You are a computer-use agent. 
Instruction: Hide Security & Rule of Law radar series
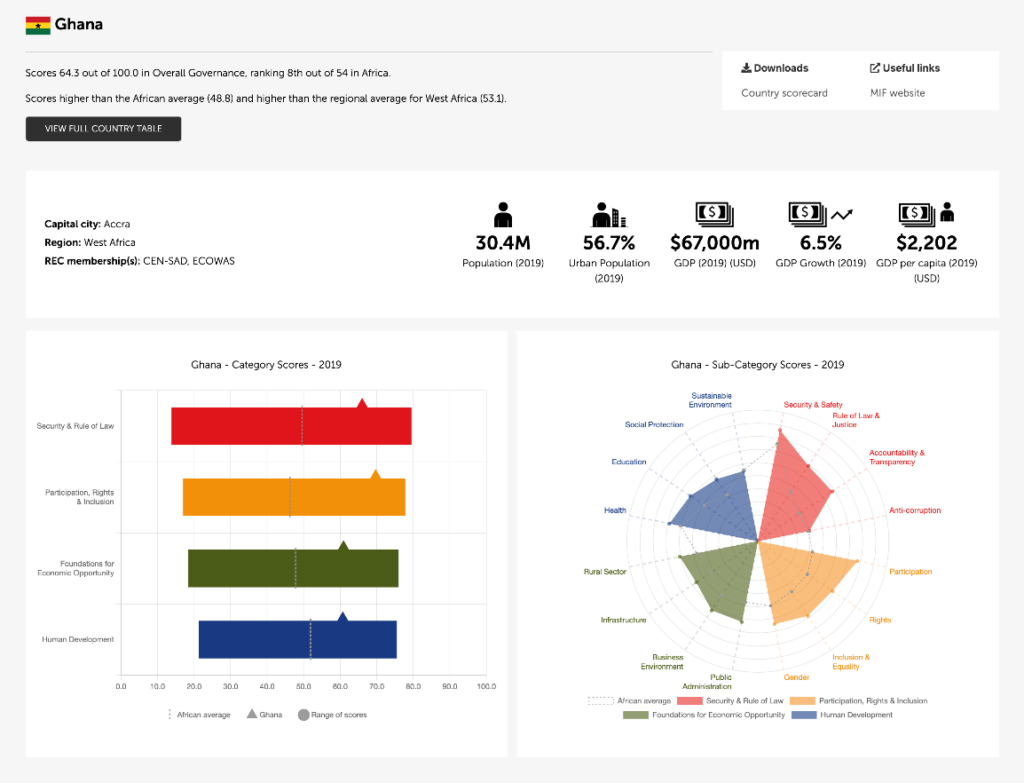735,701
